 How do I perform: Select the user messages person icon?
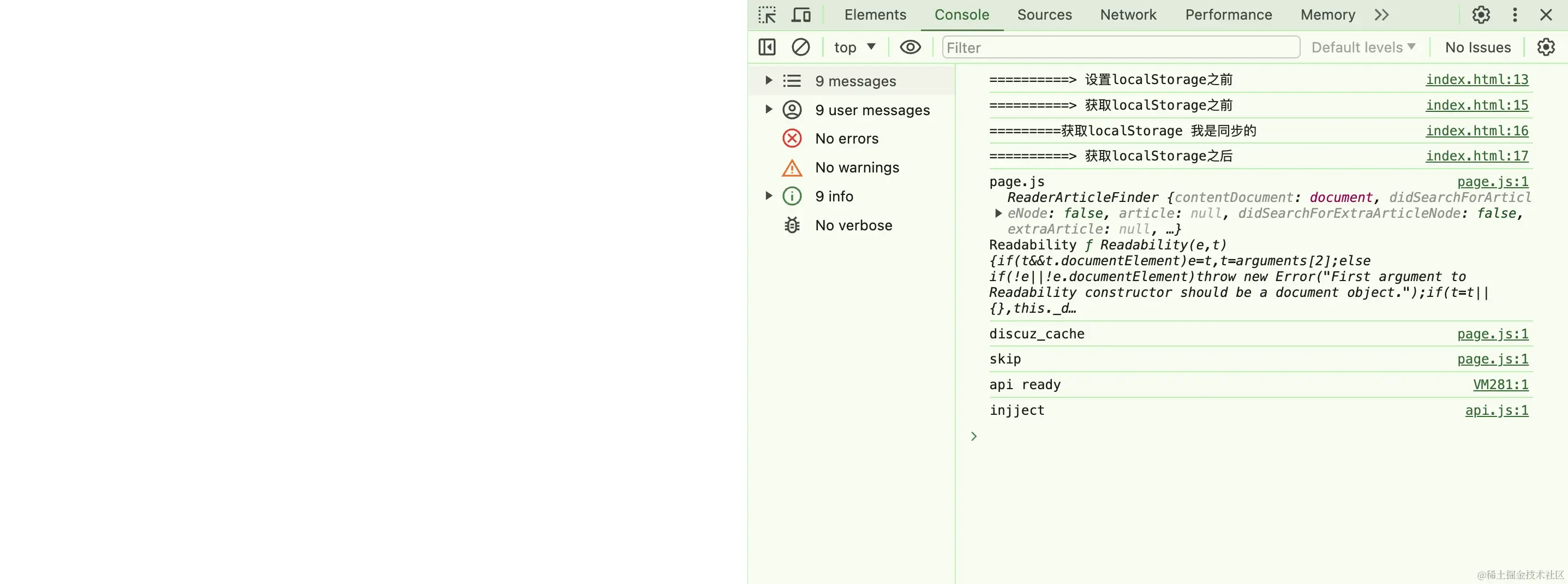point(792,110)
